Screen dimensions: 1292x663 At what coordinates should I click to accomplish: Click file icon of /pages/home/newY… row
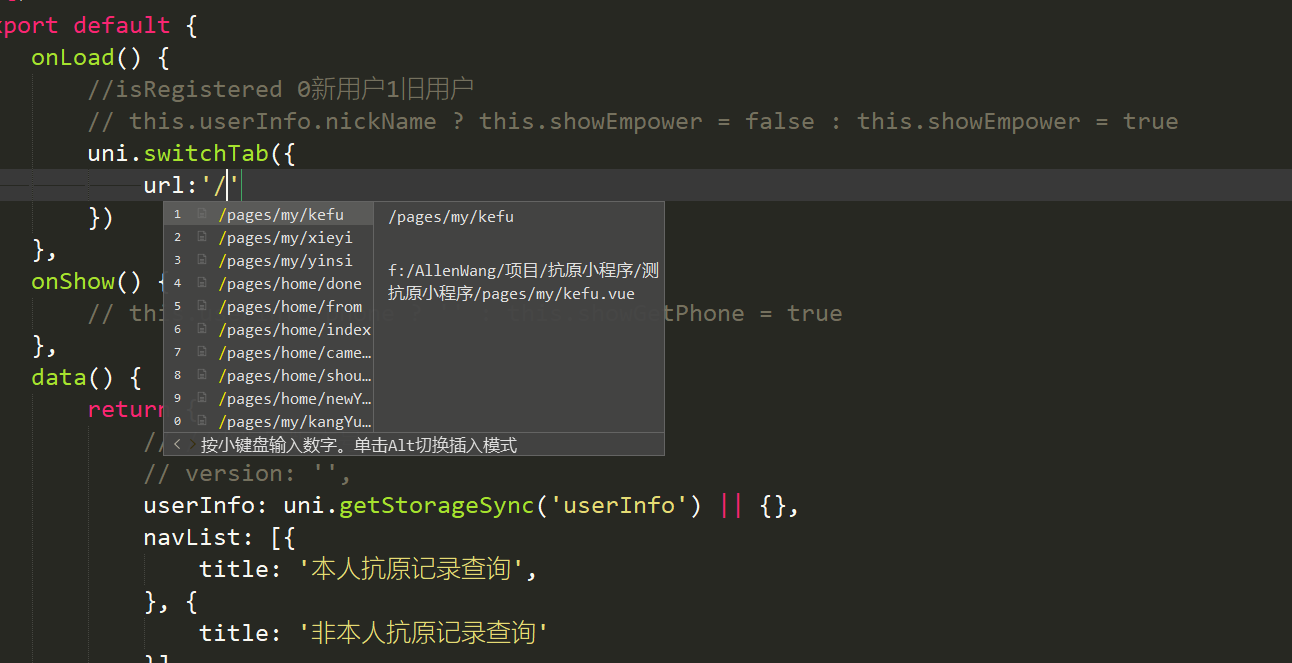(x=202, y=398)
